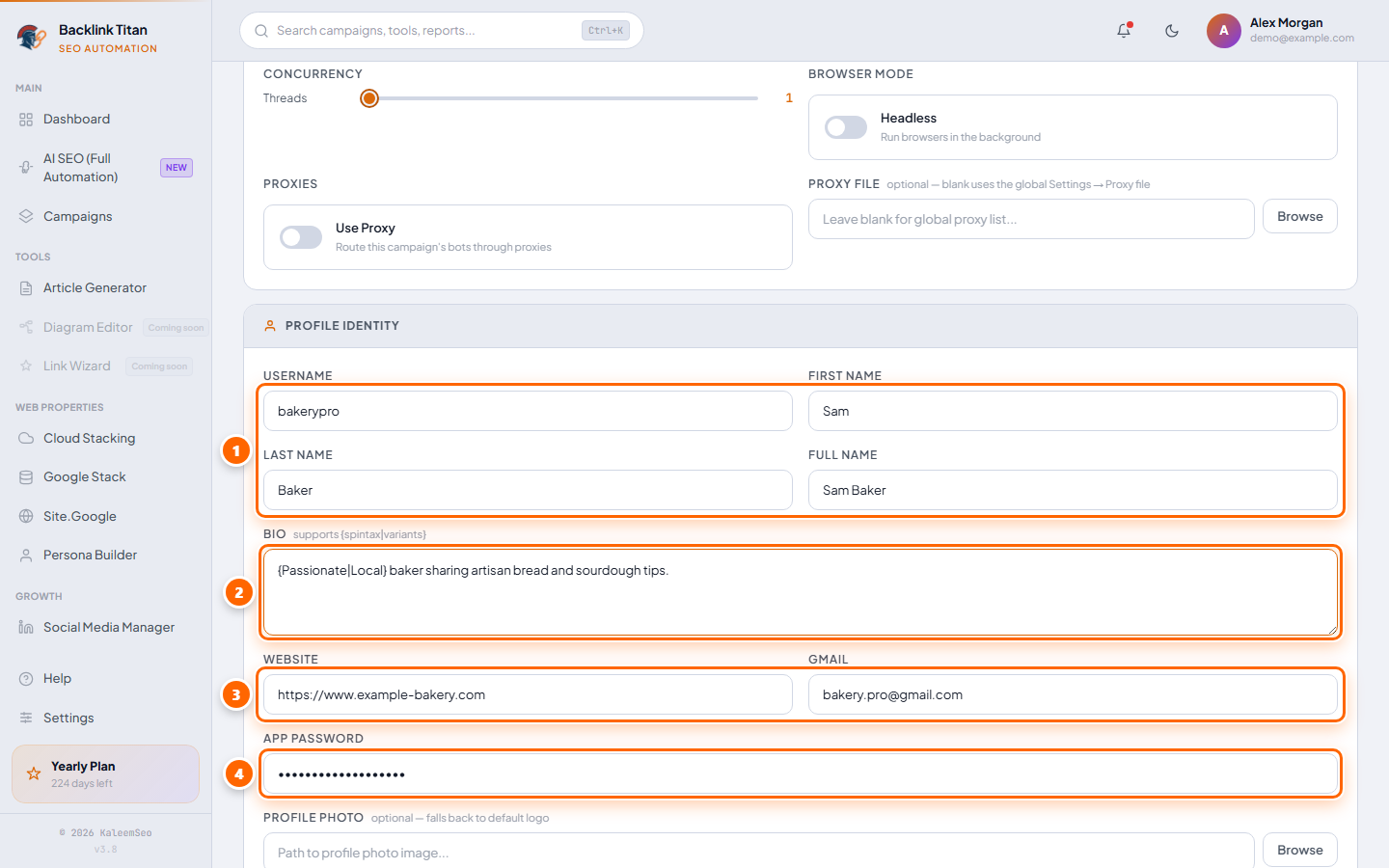The image size is (1389, 868).
Task: Switch to dark mode via moon icon
Action: pos(1172,31)
